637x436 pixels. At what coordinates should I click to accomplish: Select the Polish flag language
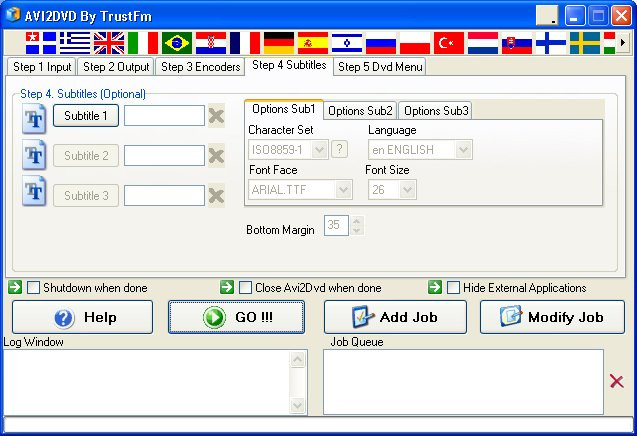point(415,43)
